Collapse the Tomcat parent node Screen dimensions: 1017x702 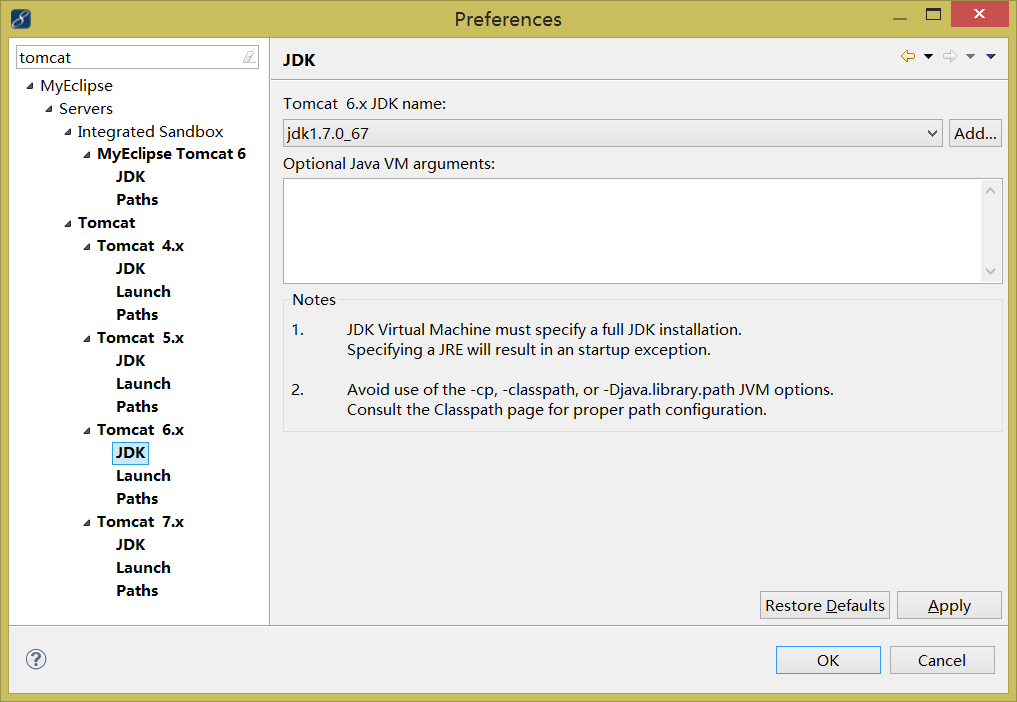pos(68,223)
